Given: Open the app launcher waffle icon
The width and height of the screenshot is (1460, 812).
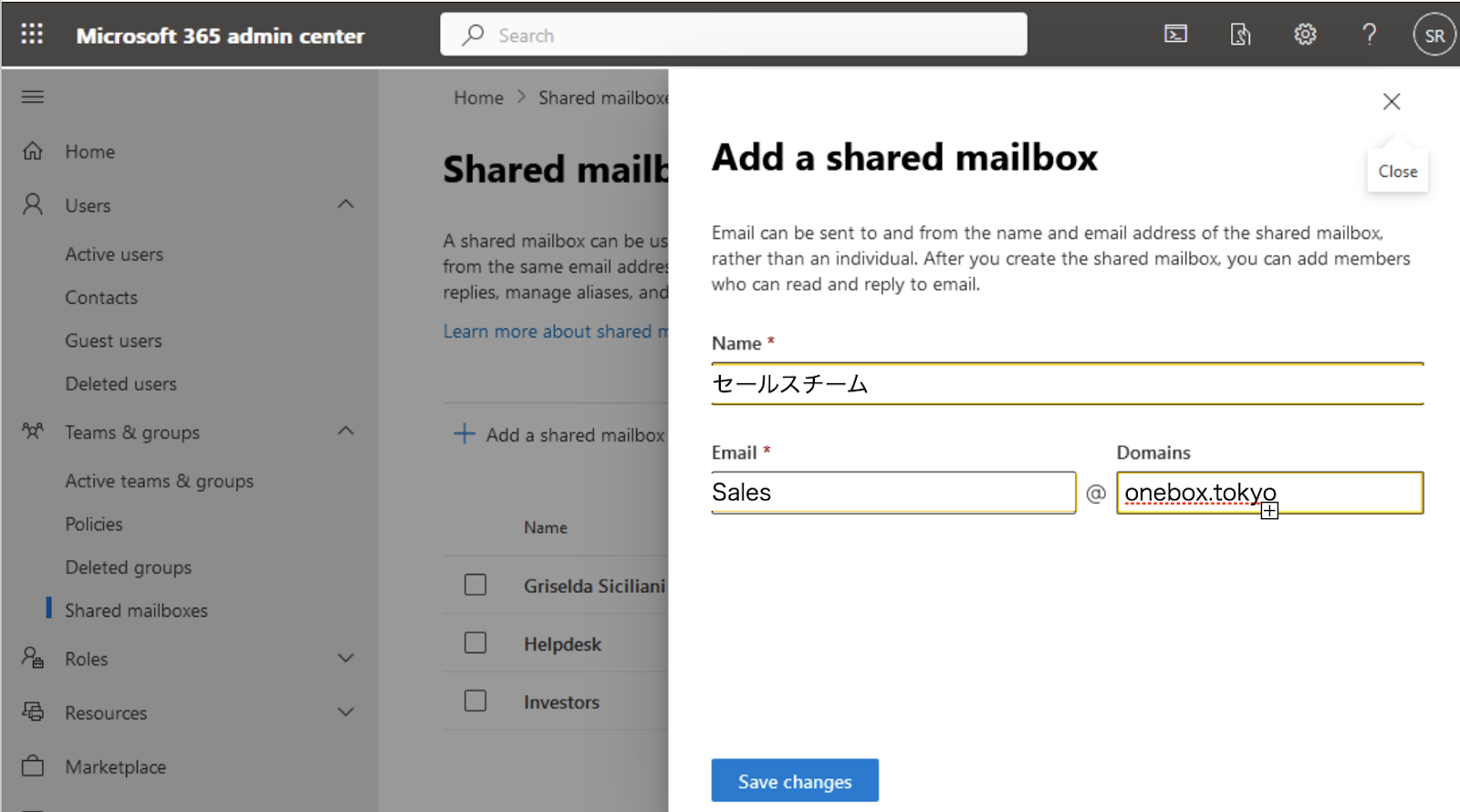Looking at the screenshot, I should [32, 35].
